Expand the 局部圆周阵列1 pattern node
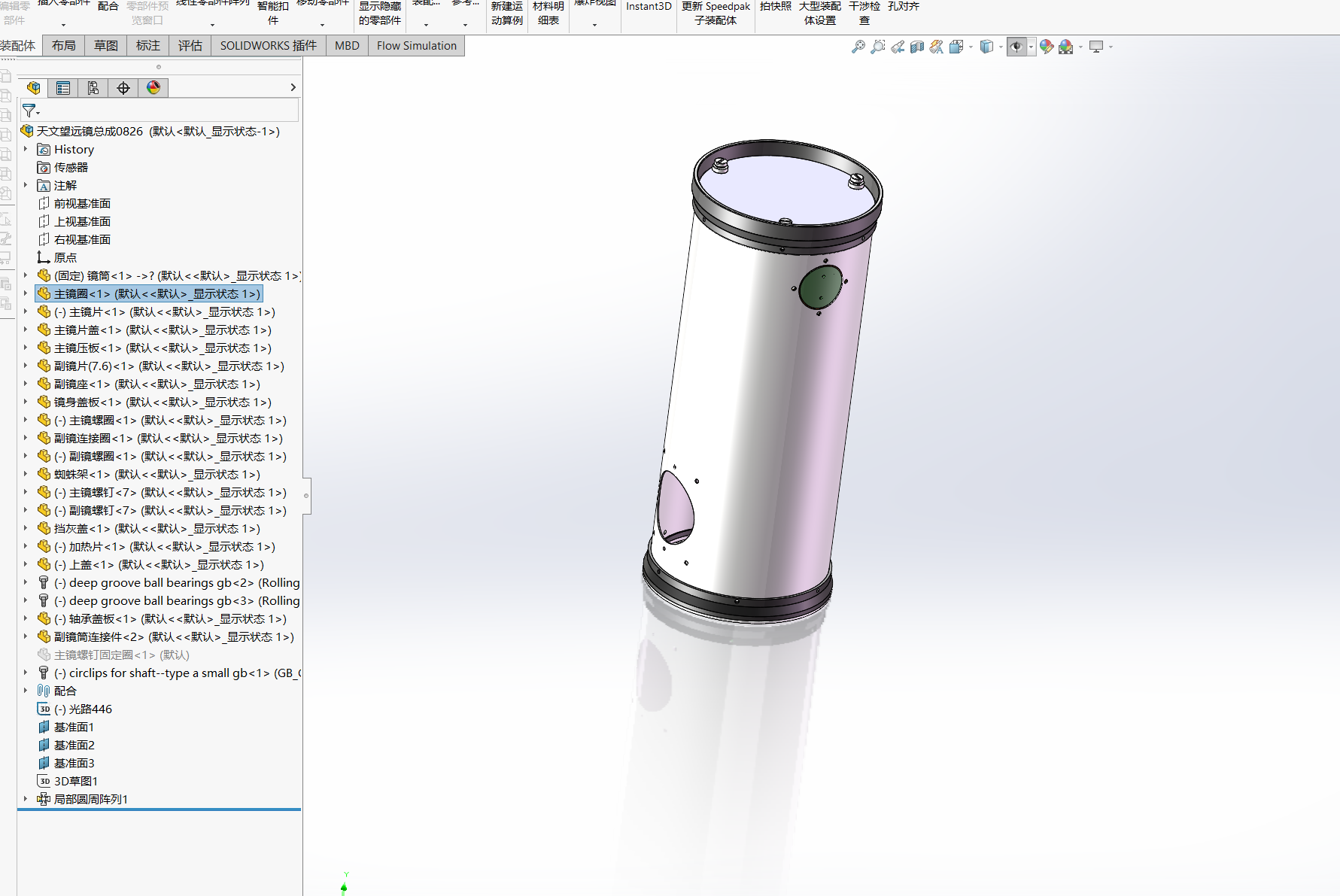1340x896 pixels. click(26, 799)
